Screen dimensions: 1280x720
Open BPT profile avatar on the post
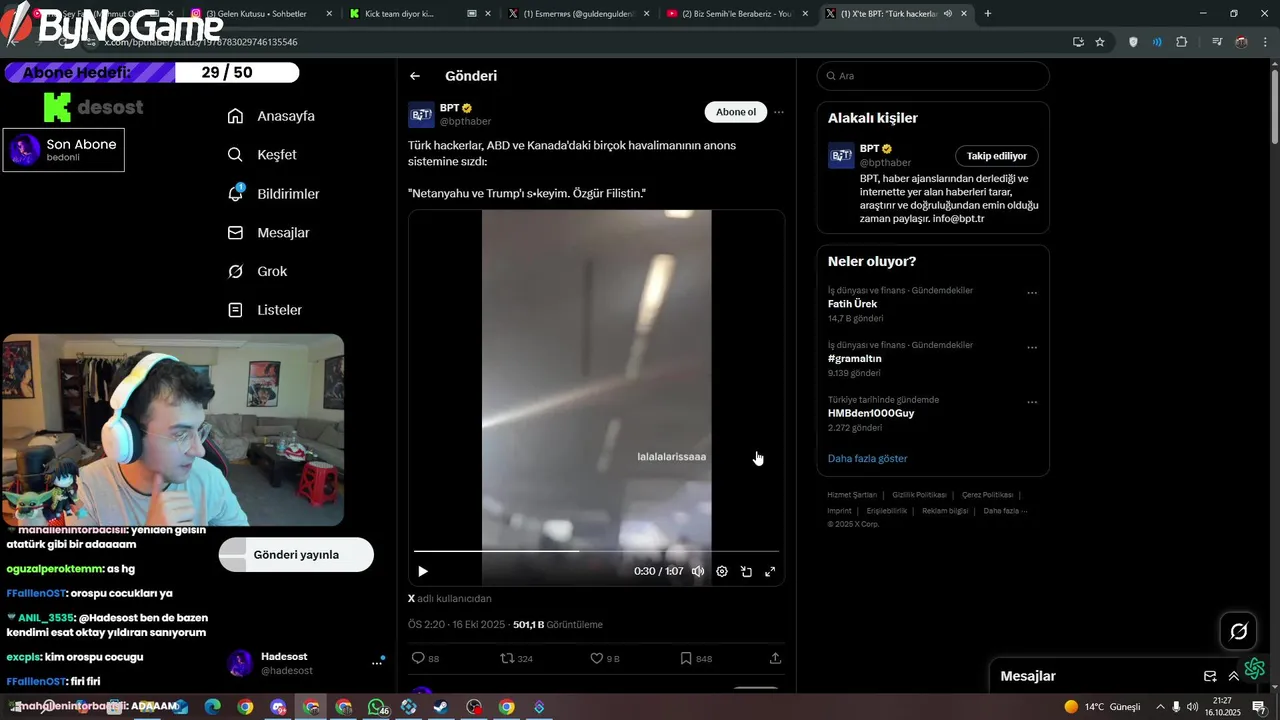pyautogui.click(x=421, y=115)
